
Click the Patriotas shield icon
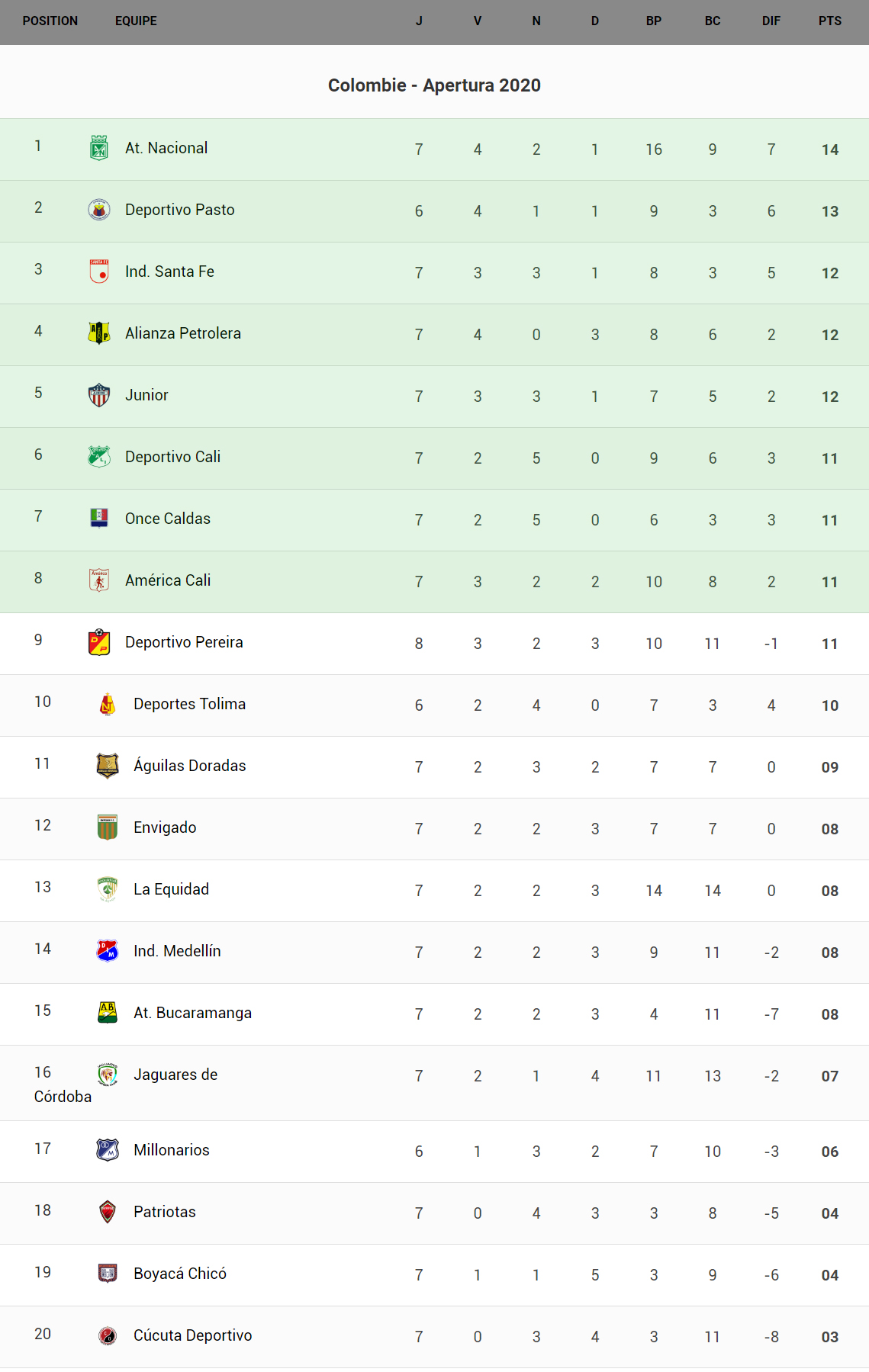tap(108, 1212)
